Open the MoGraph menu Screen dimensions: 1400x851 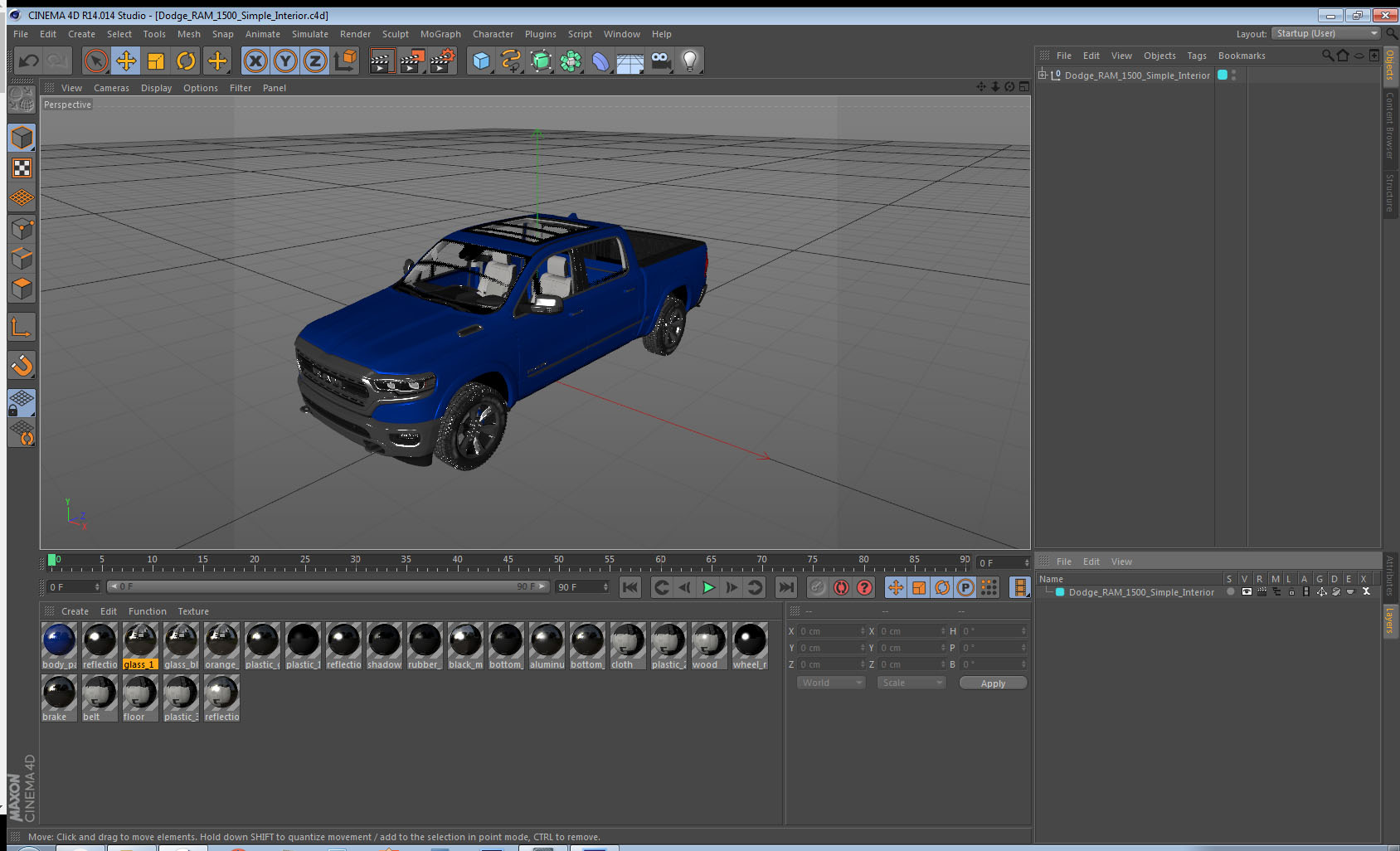pos(440,34)
